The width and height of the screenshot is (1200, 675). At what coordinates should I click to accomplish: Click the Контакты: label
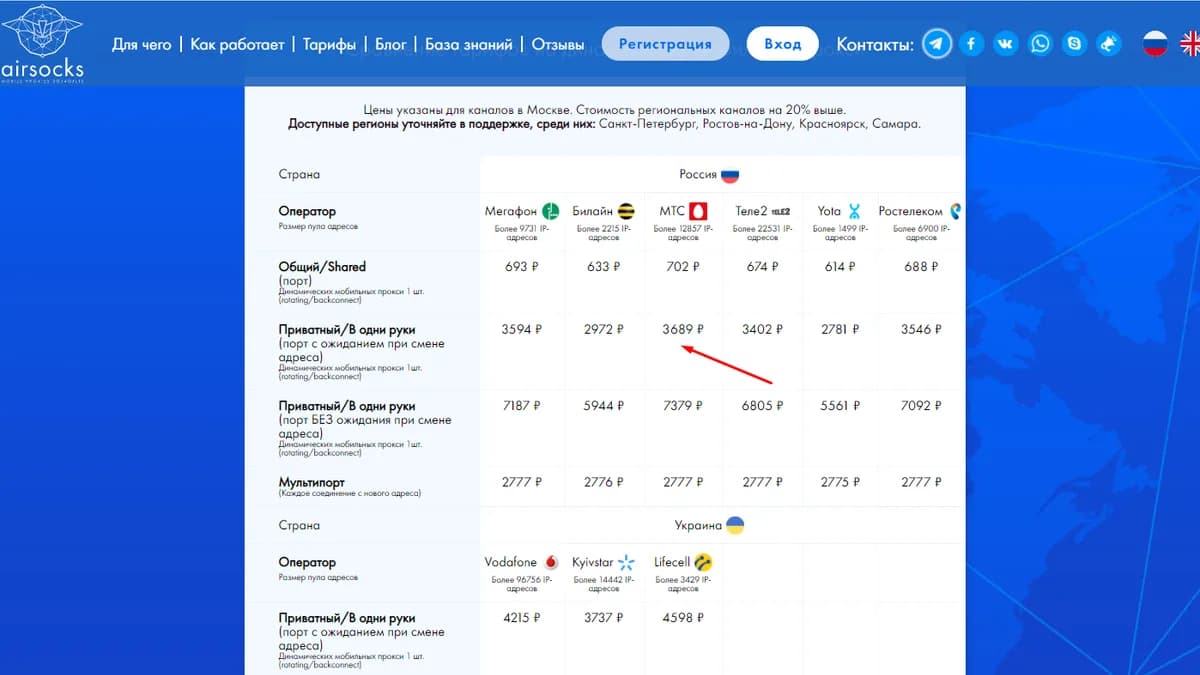click(875, 45)
